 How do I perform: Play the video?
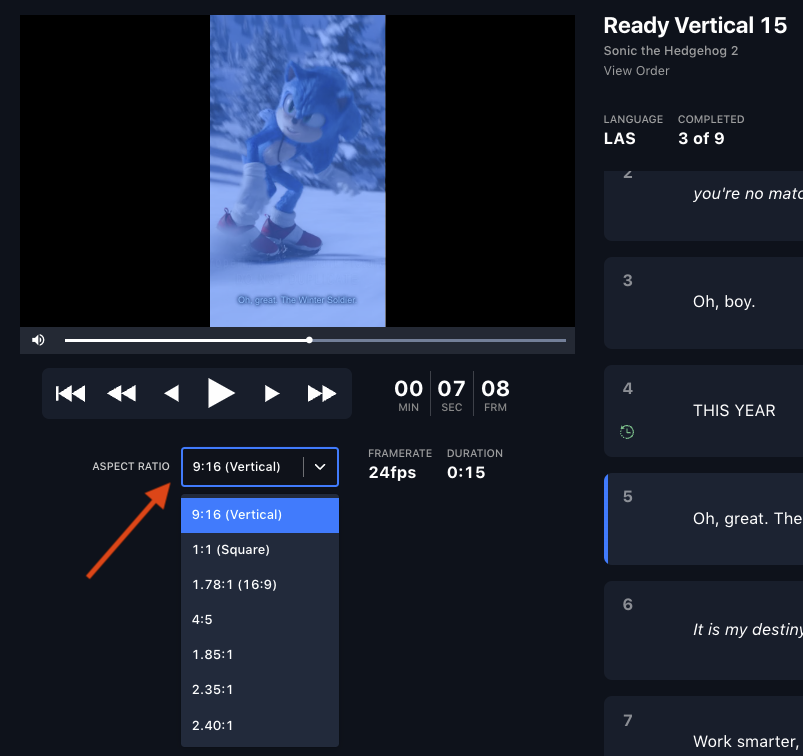click(221, 393)
